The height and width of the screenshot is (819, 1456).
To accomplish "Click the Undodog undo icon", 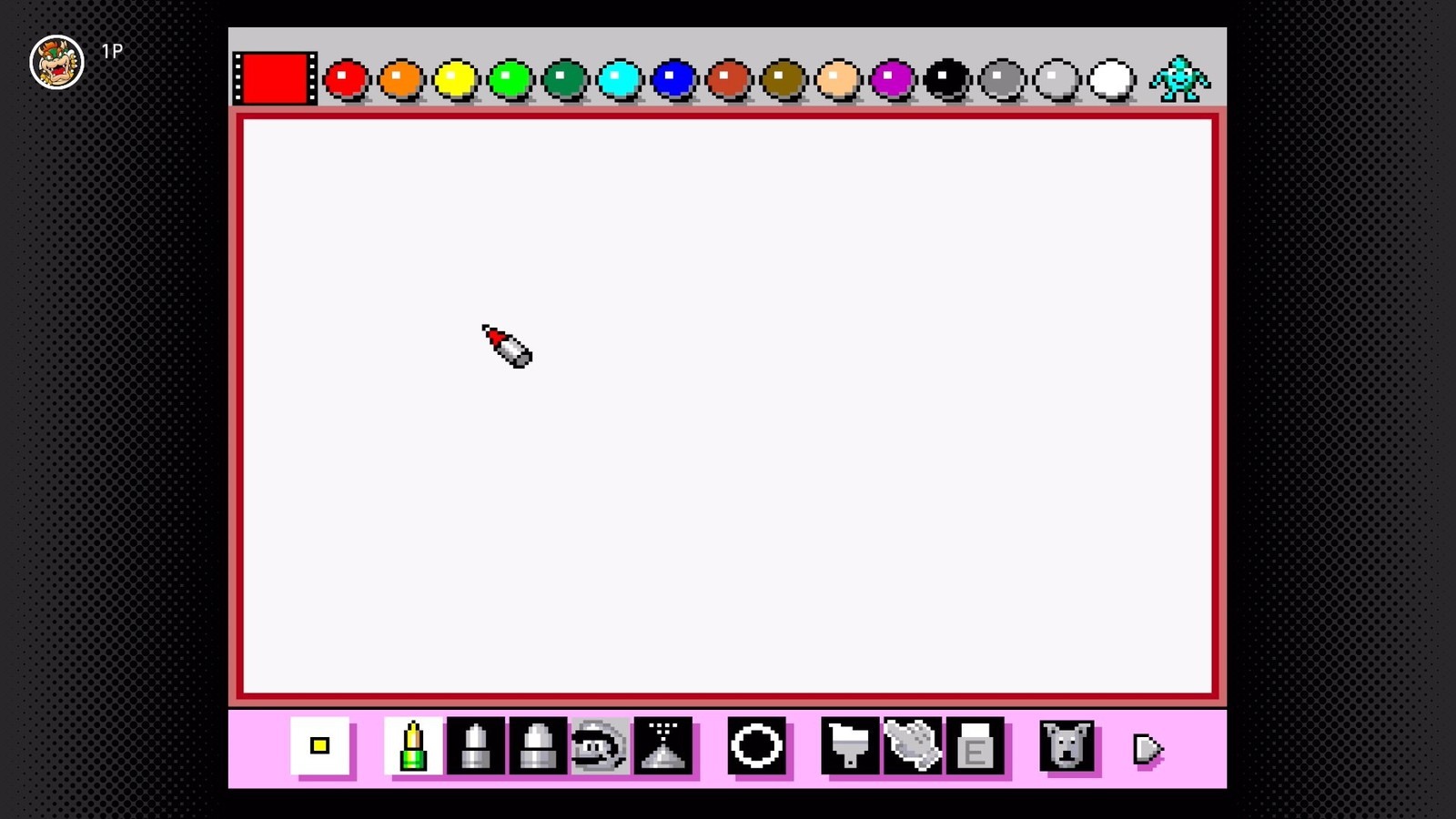I will [x=1067, y=746].
